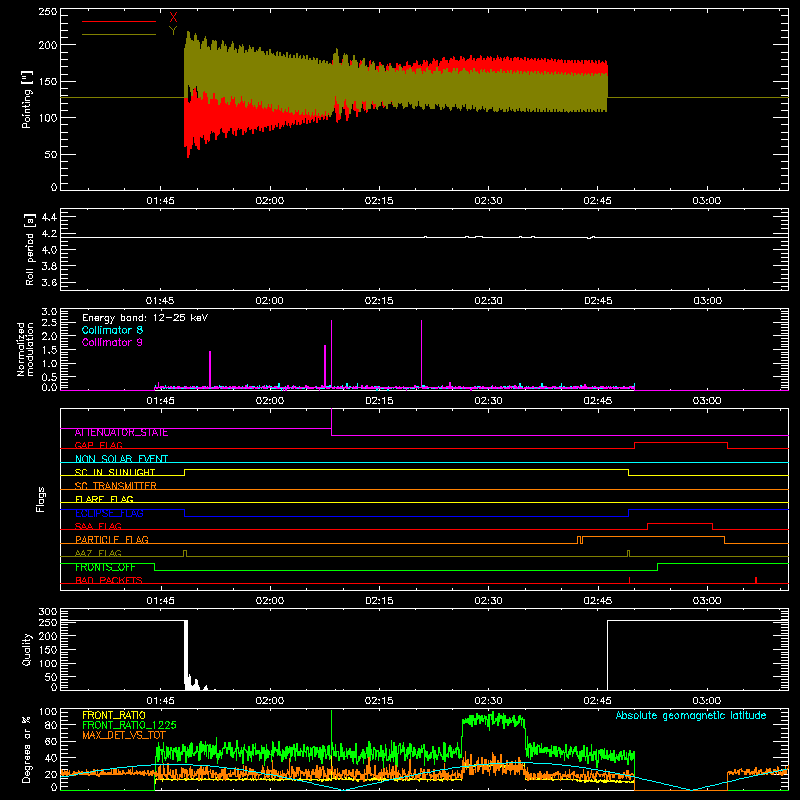This screenshot has width=800, height=800.
Task: Click the SAA_FLAG label
Action: pos(98,526)
